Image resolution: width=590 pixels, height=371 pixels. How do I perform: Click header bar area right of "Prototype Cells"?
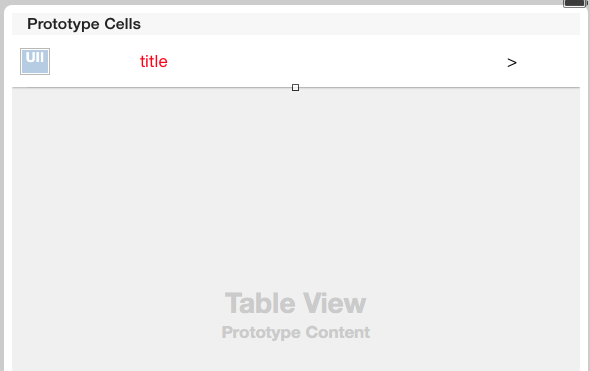(360, 24)
